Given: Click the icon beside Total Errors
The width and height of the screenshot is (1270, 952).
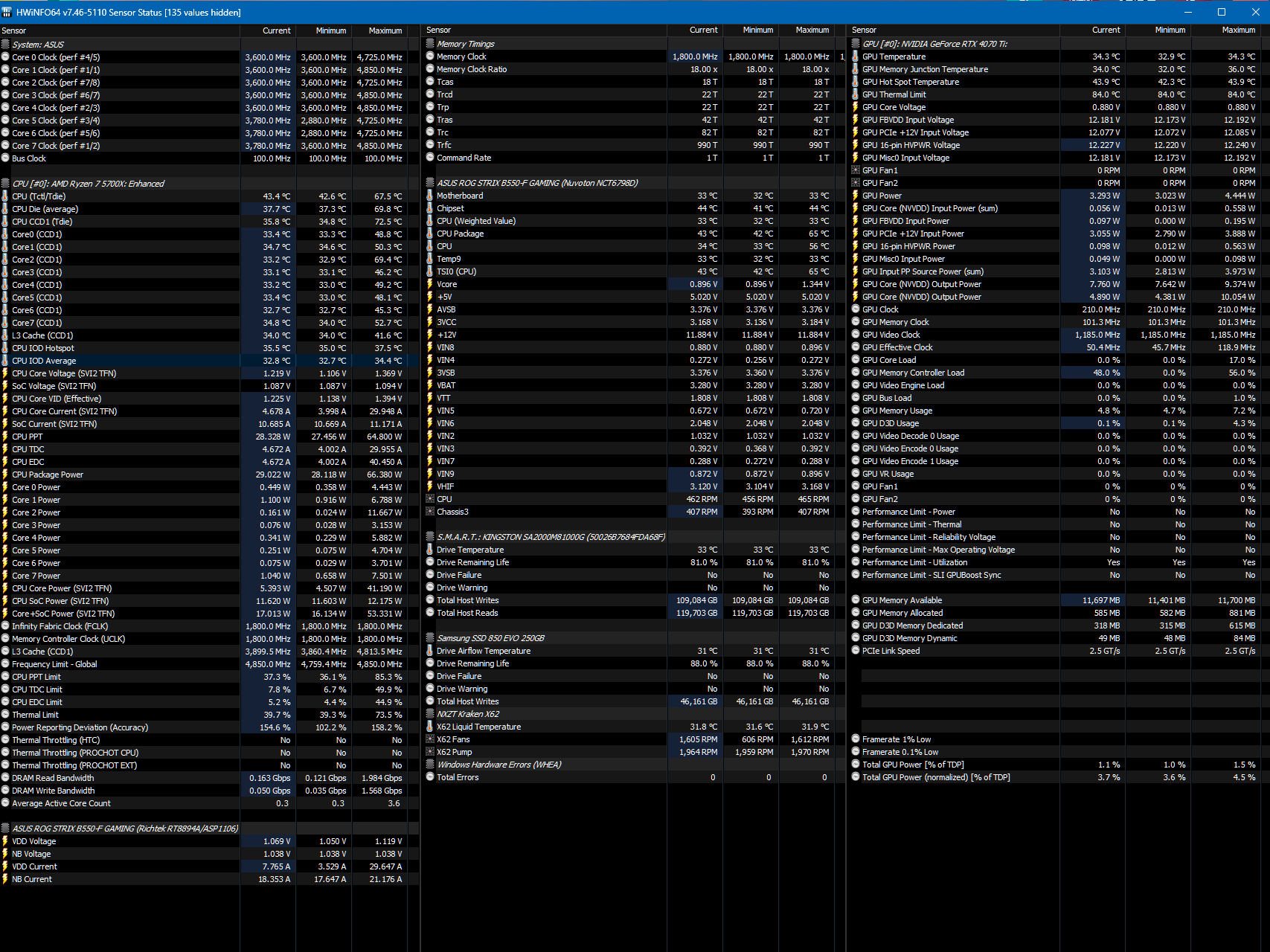Looking at the screenshot, I should tap(430, 777).
